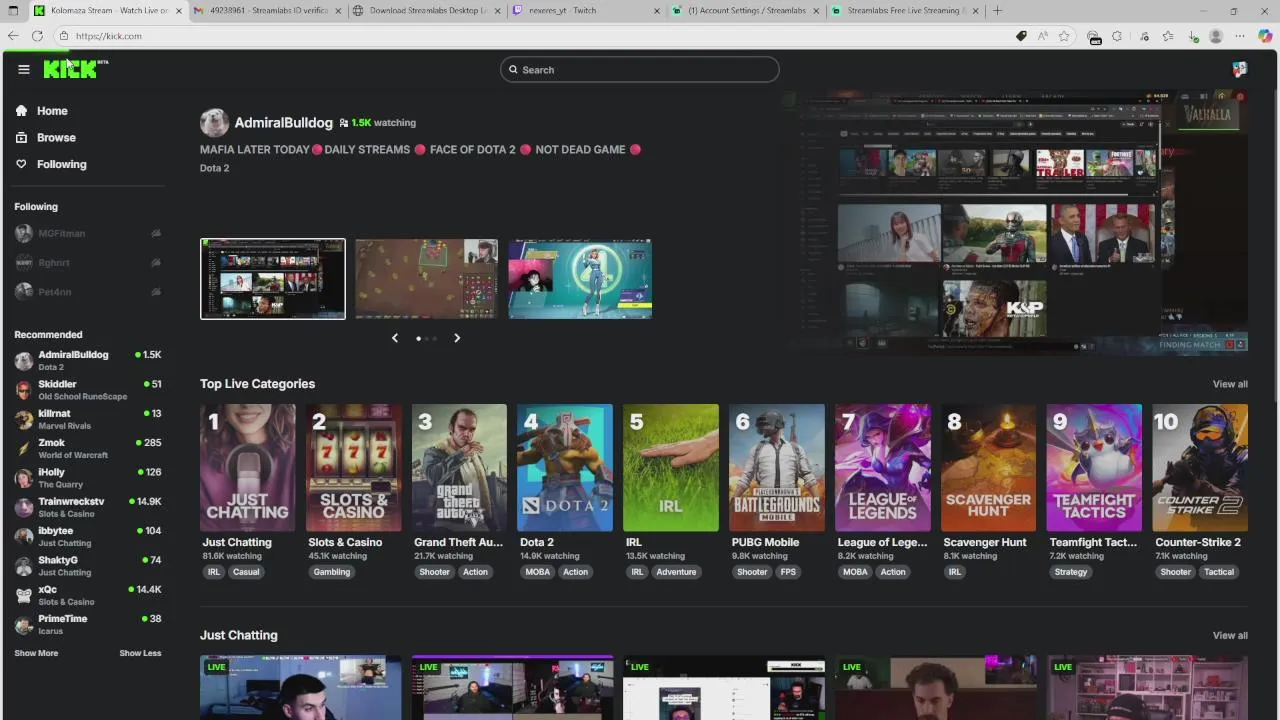Select the second featured stream thumbnail
Viewport: 1280px width, 720px height.
426,279
